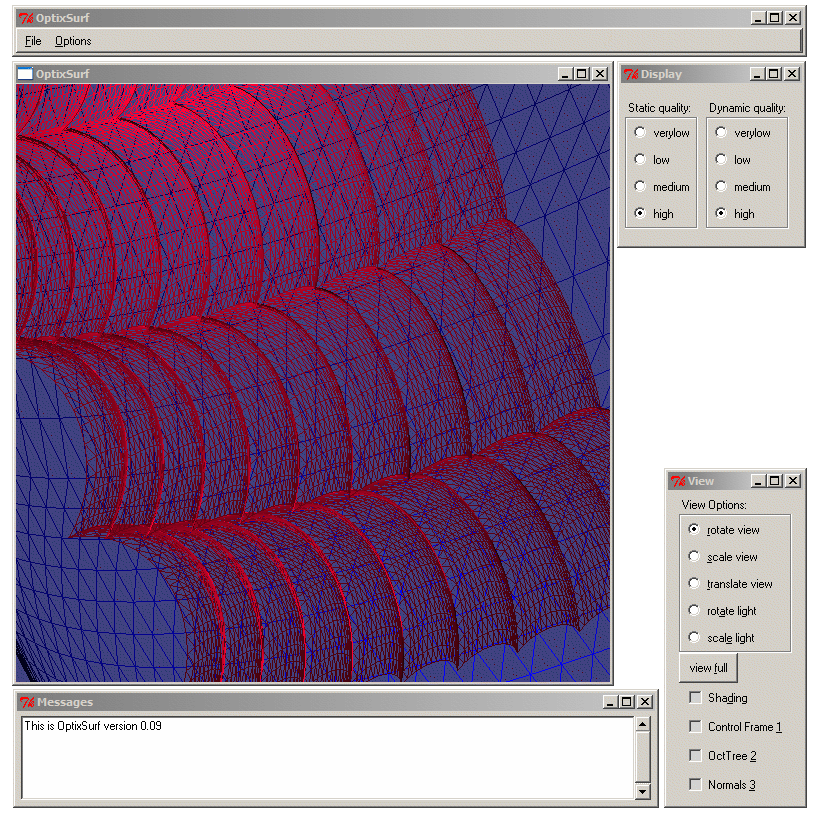Click the Tk icon in Messages title bar
This screenshot has width=816, height=814.
point(27,702)
